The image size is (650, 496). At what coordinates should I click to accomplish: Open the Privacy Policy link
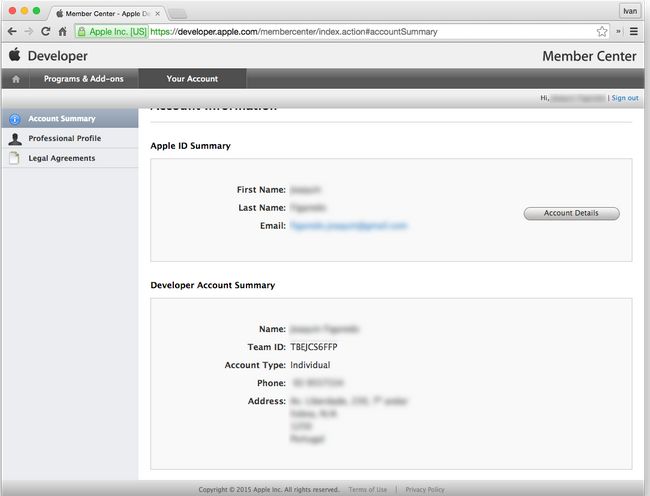pos(425,490)
